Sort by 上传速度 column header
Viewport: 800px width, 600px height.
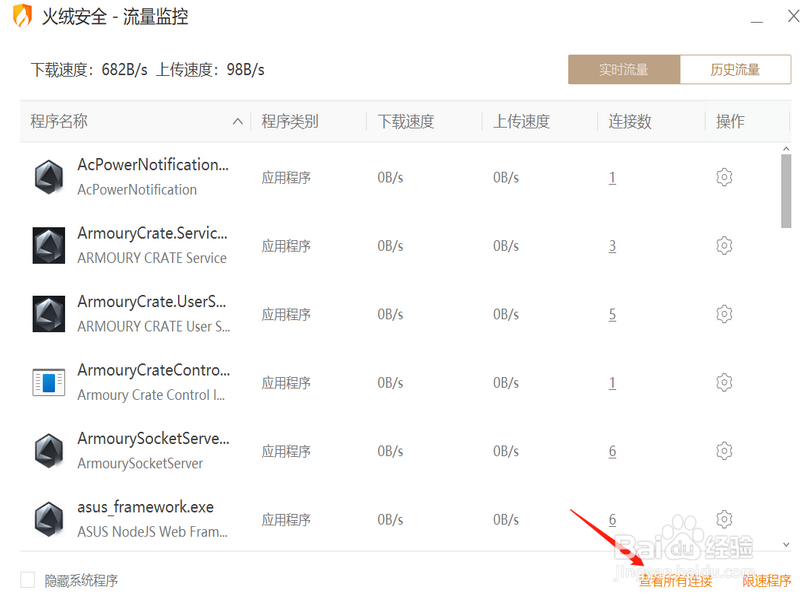[521, 121]
